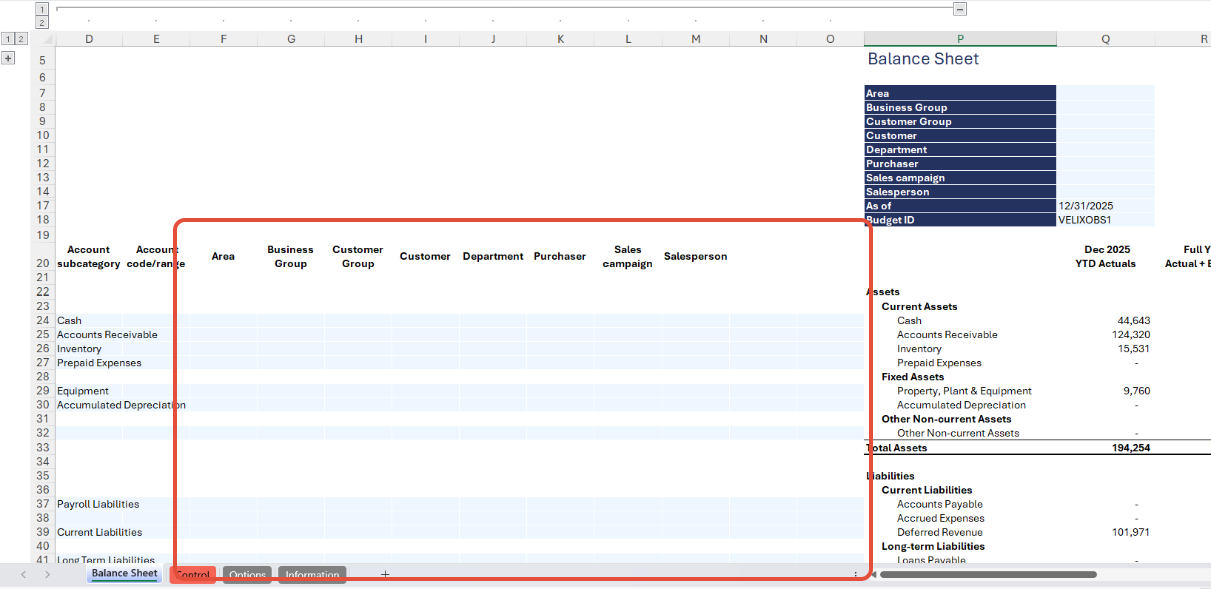Image resolution: width=1211 pixels, height=589 pixels.
Task: Click the empty Area filter value cell
Action: pos(1105,93)
